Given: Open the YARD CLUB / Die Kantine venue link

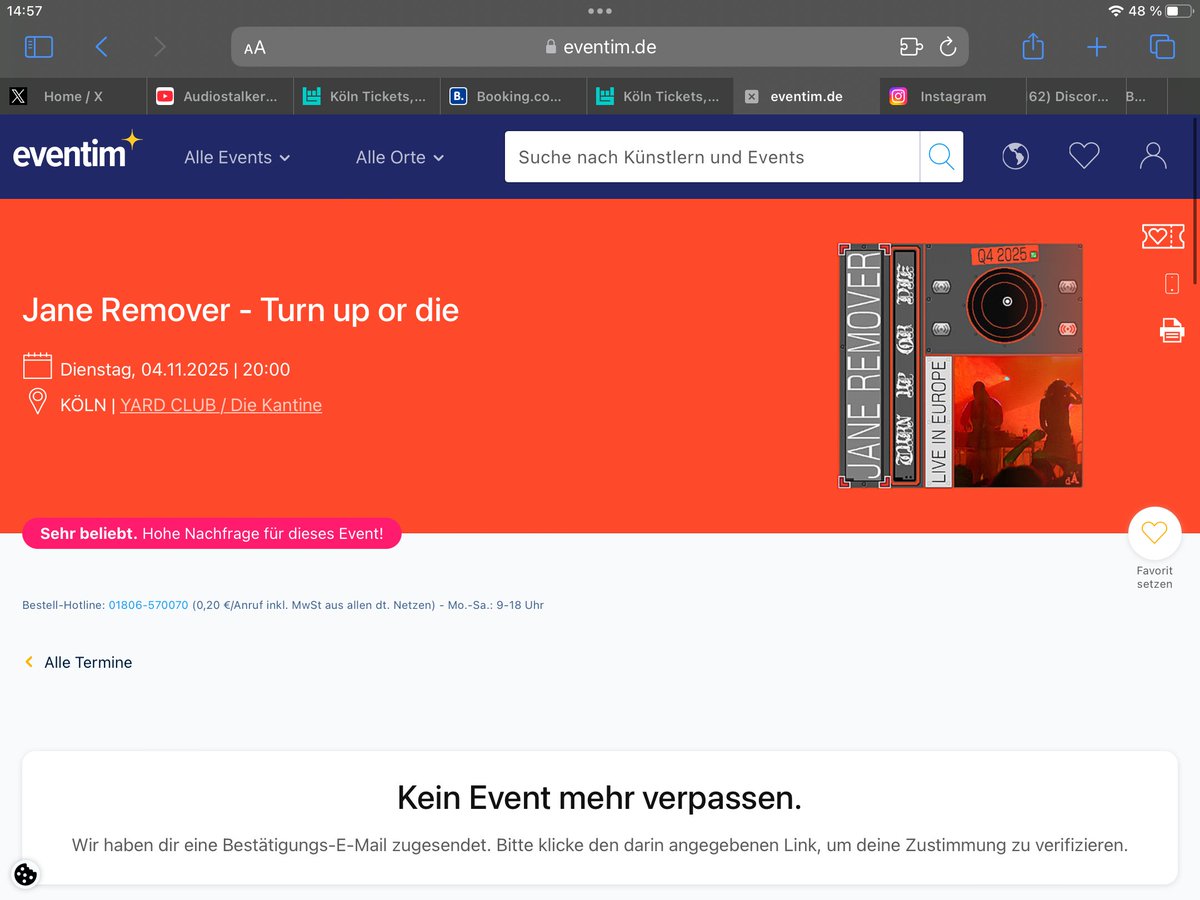Looking at the screenshot, I should [221, 405].
